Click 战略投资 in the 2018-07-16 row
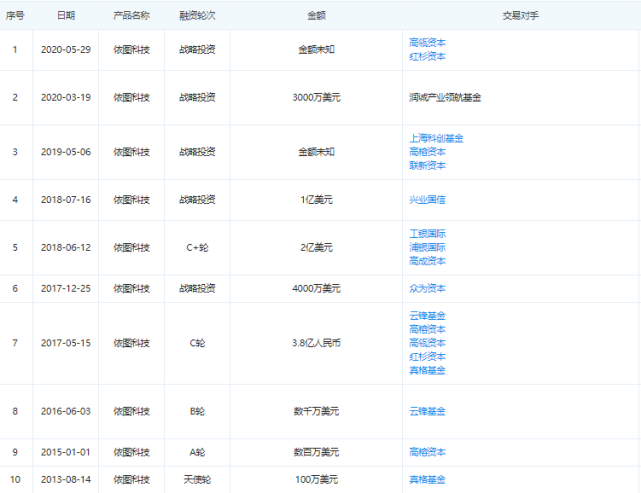The image size is (641, 493). pos(197,199)
